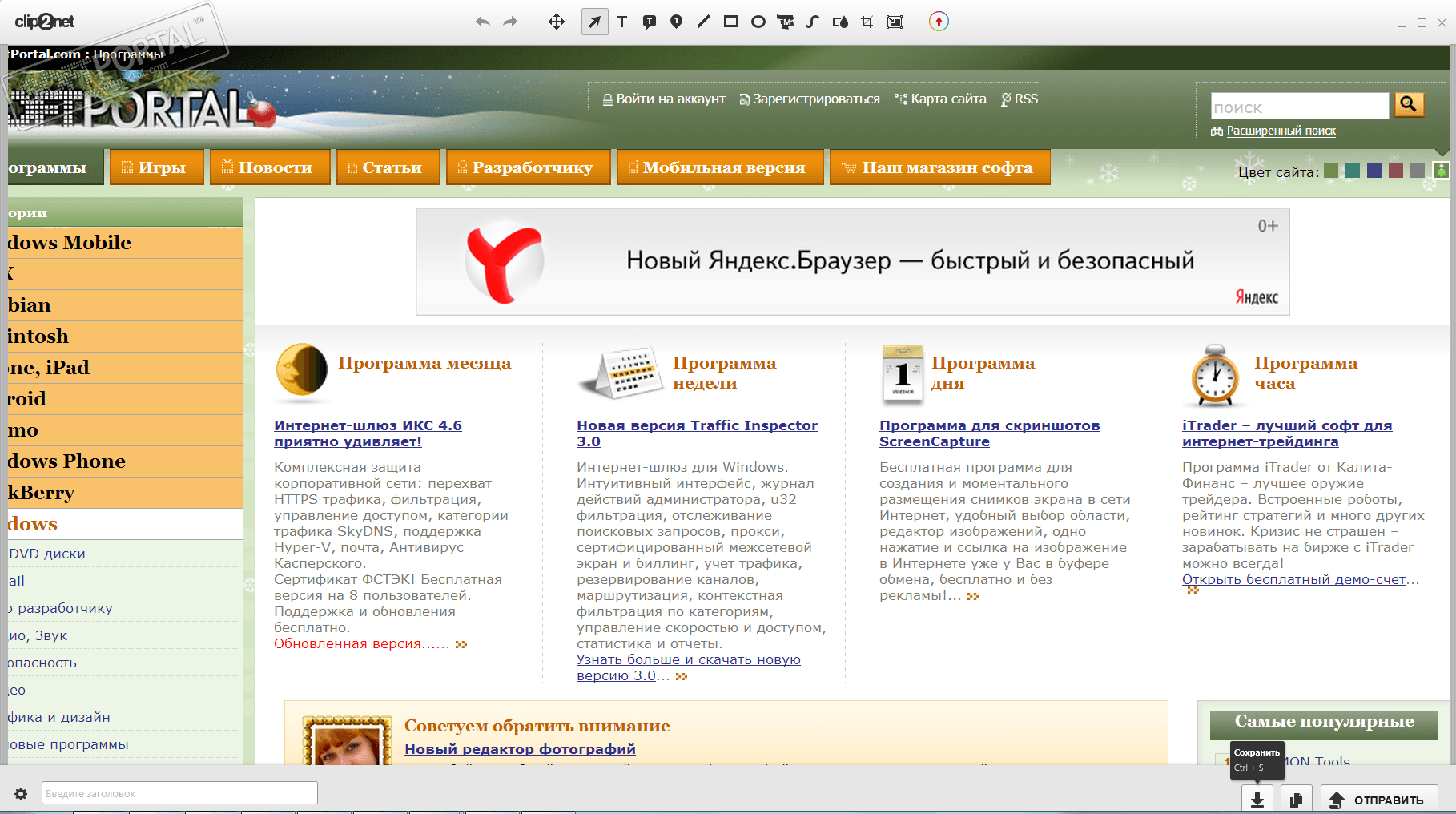The image size is (1456, 814).
Task: Click the Yandex Browser advertisement banner
Action: tap(852, 261)
